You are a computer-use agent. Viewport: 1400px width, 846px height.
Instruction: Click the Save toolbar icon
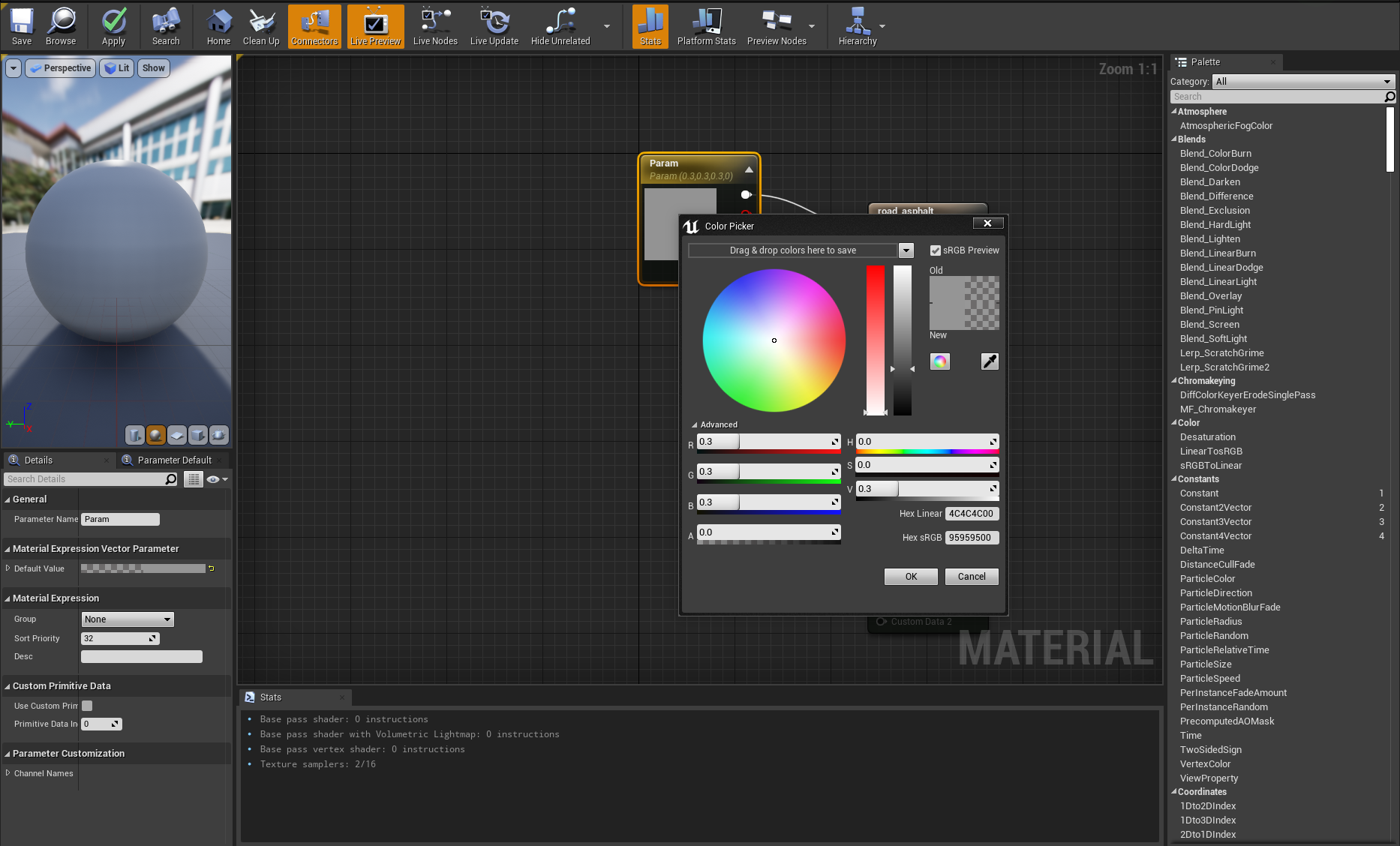coord(22,26)
